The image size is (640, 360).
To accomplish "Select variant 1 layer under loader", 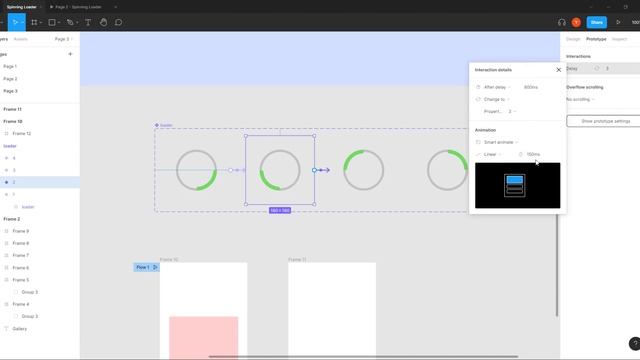I will pyautogui.click(x=14, y=195).
